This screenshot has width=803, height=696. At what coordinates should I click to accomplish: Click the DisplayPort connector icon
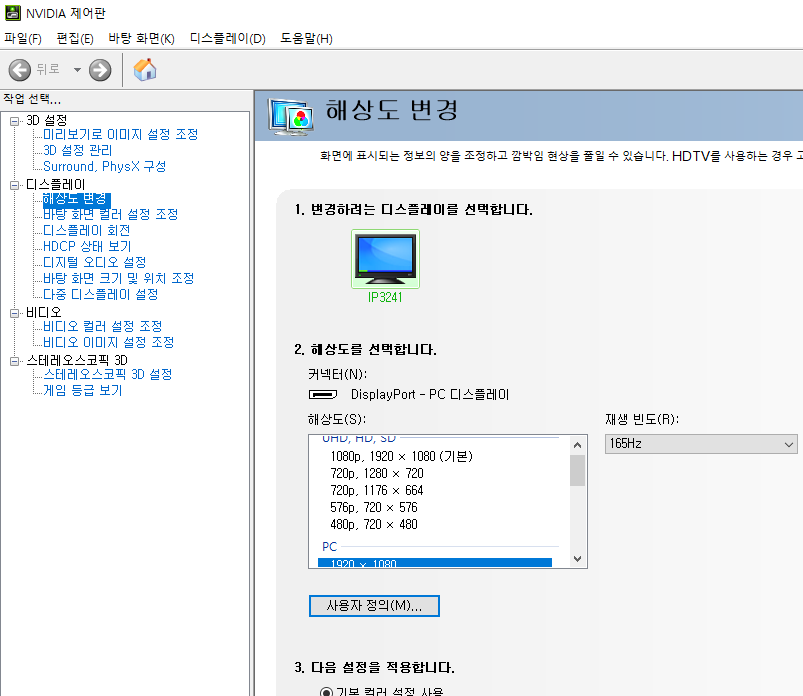323,394
